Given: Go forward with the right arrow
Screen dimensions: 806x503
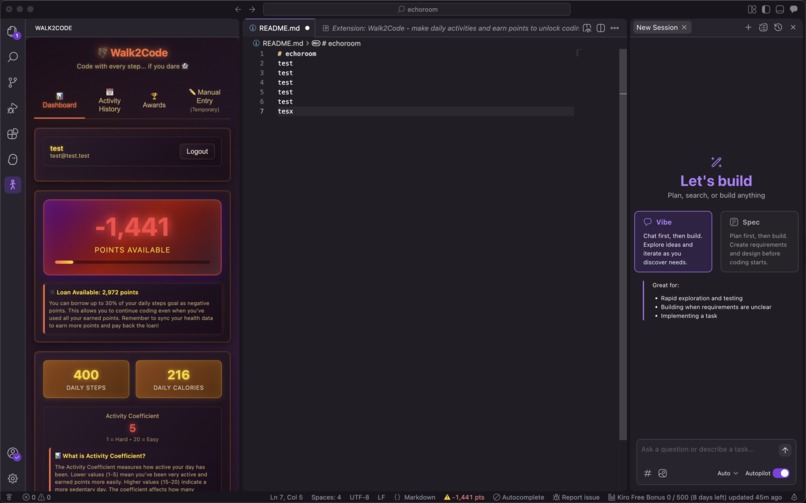Looking at the screenshot, I should 252,9.
